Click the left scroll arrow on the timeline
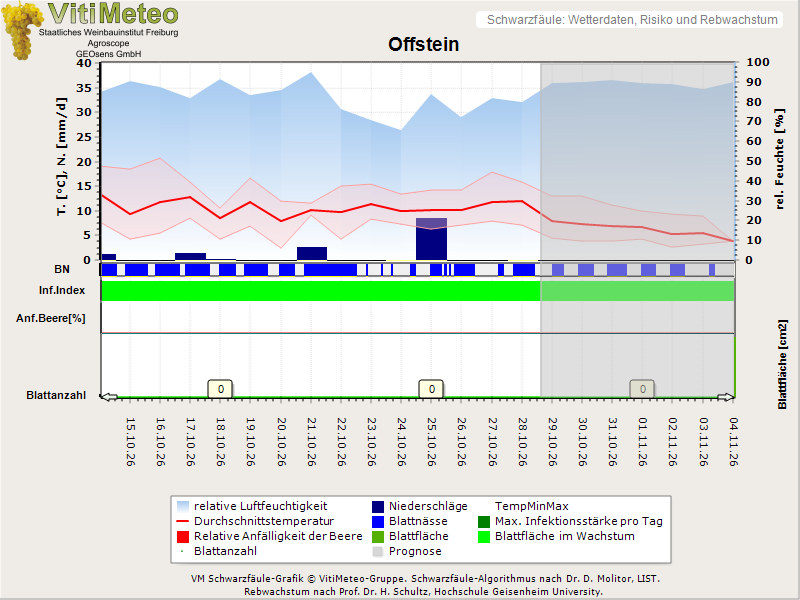The image size is (800, 600). click(x=108, y=397)
